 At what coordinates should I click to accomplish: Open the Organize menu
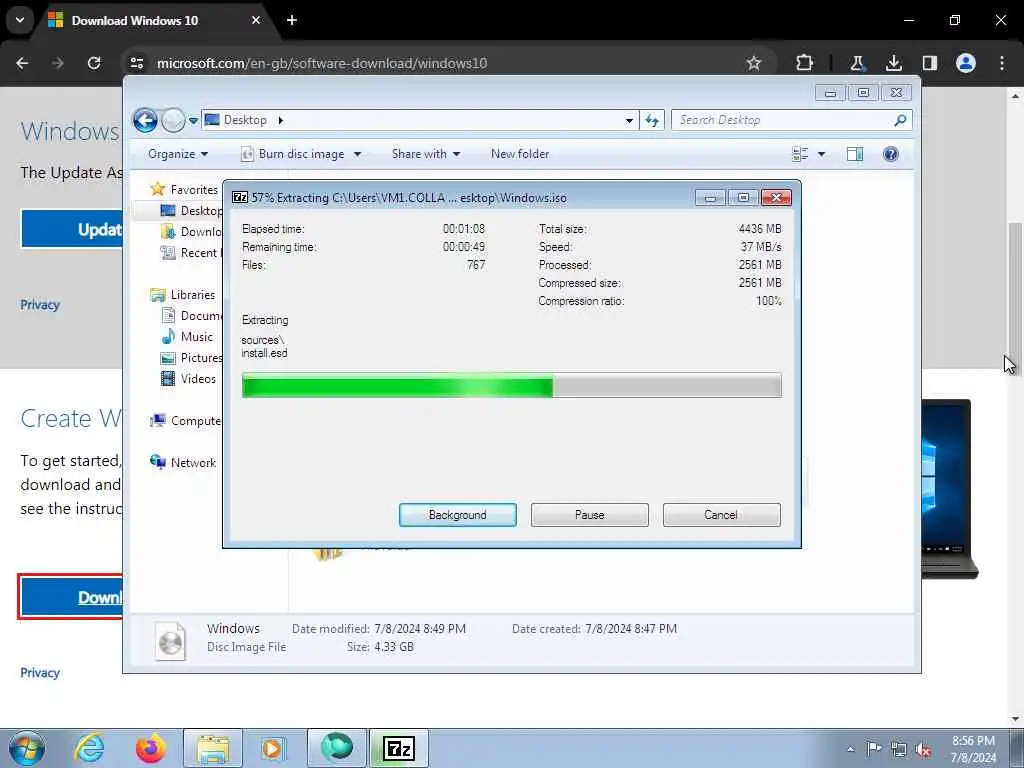(178, 154)
